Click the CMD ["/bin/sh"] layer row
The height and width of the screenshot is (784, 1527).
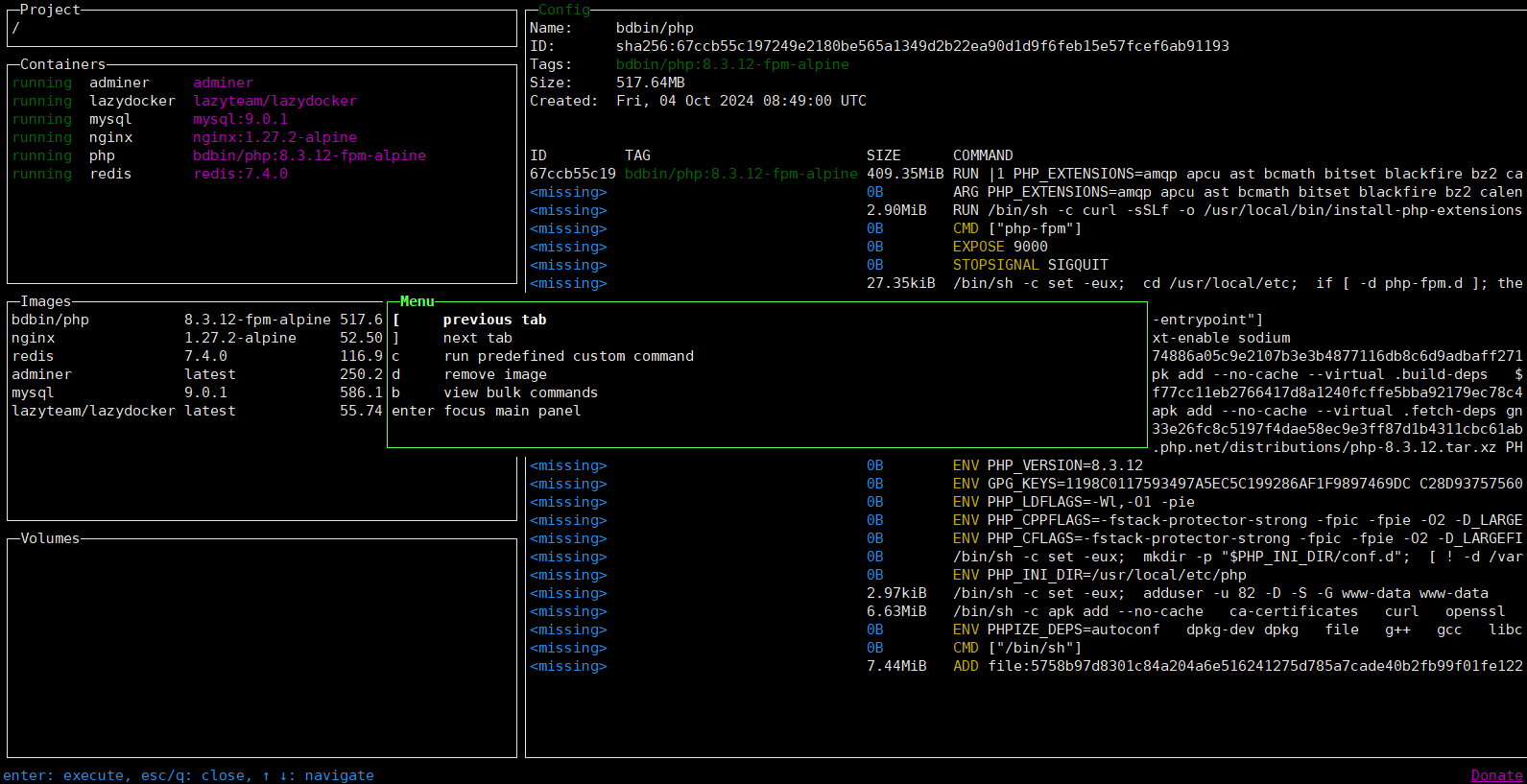point(1026,648)
